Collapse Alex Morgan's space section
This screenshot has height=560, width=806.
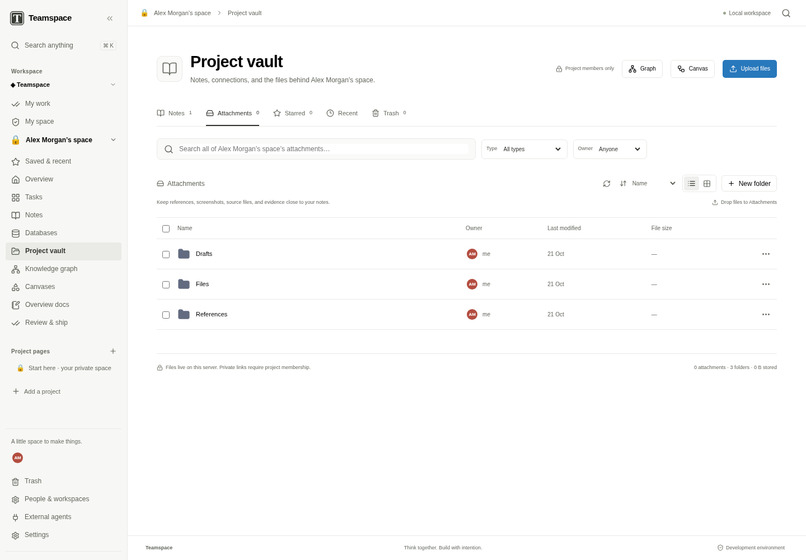pos(113,140)
